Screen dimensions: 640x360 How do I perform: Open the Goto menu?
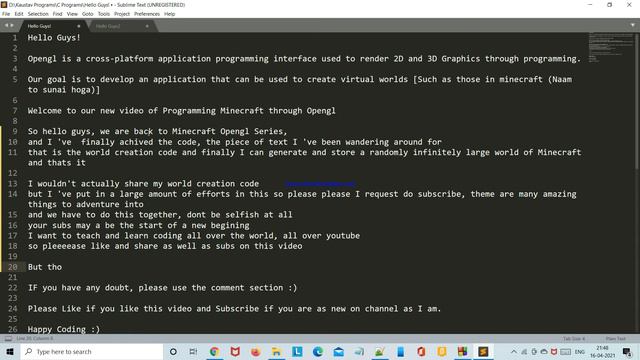[88, 14]
